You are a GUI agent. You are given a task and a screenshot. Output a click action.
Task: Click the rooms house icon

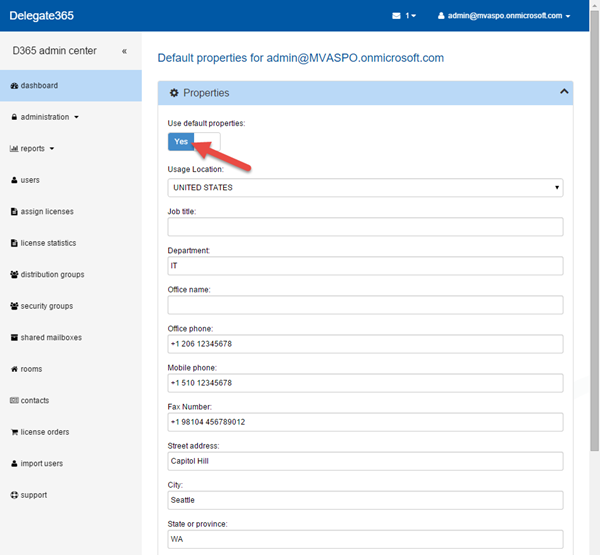(14, 369)
